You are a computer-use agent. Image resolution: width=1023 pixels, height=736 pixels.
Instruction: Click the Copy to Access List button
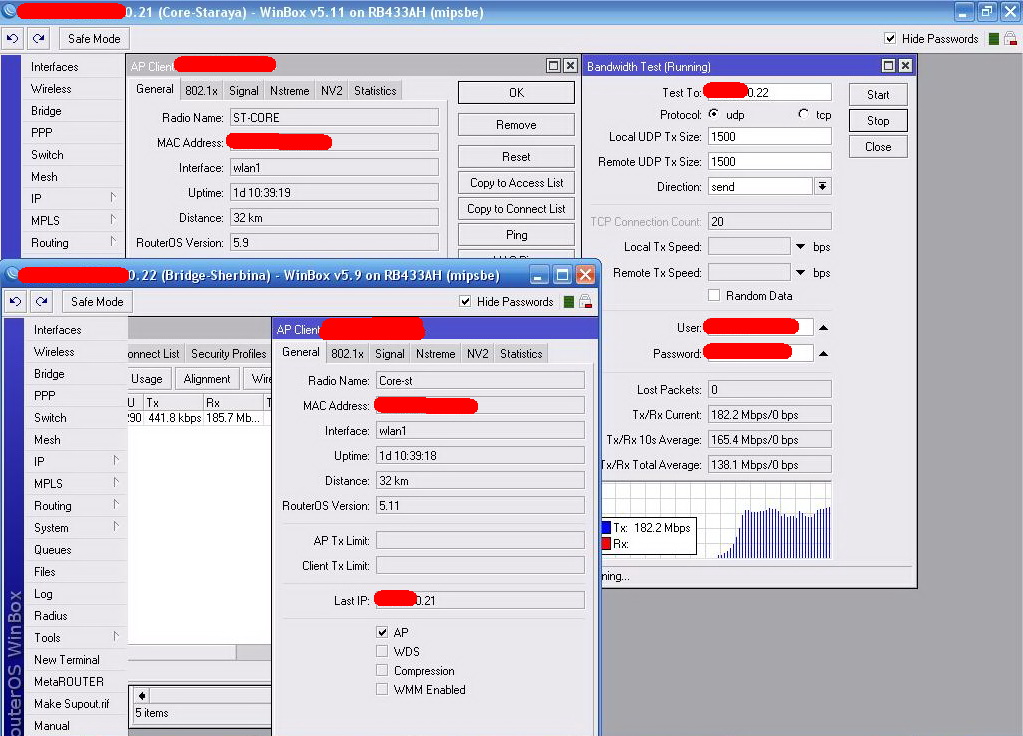click(516, 183)
